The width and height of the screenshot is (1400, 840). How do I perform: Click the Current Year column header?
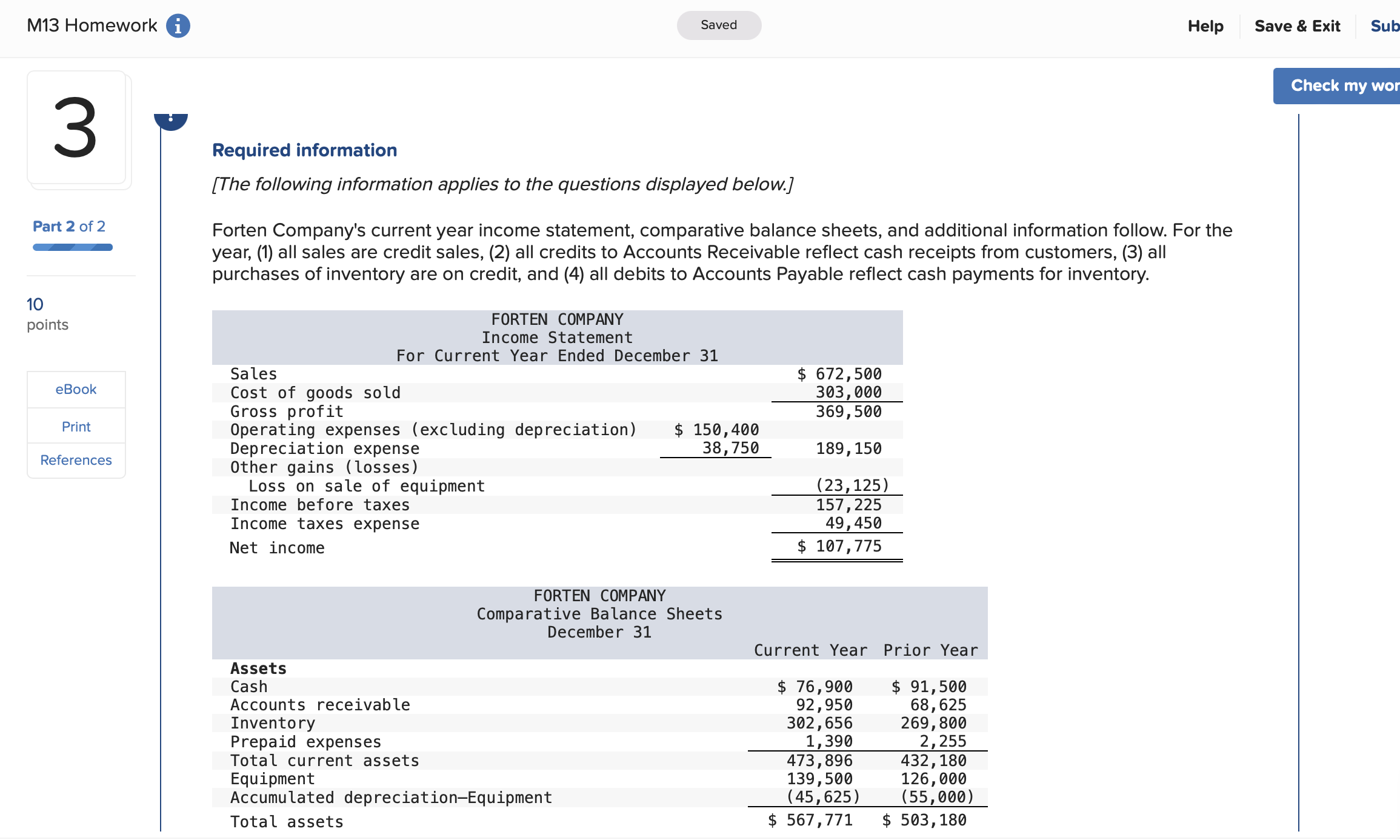[810, 650]
